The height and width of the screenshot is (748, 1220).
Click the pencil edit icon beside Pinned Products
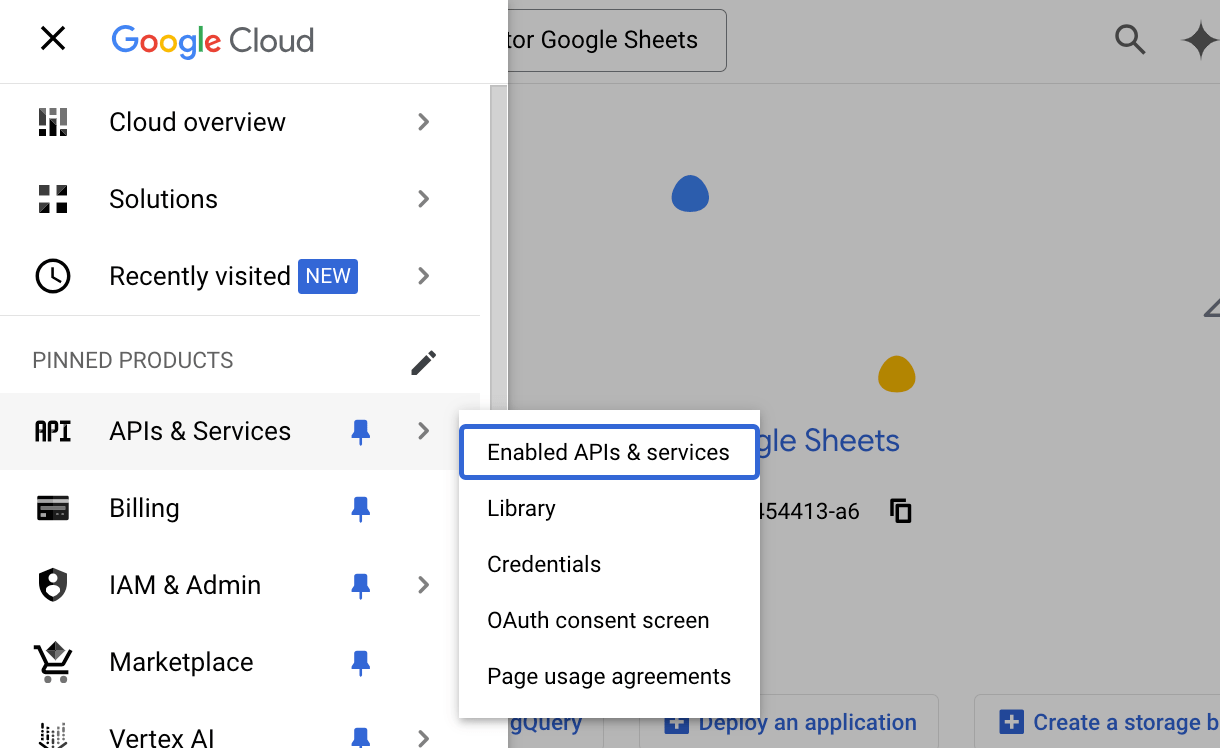pyautogui.click(x=423, y=362)
